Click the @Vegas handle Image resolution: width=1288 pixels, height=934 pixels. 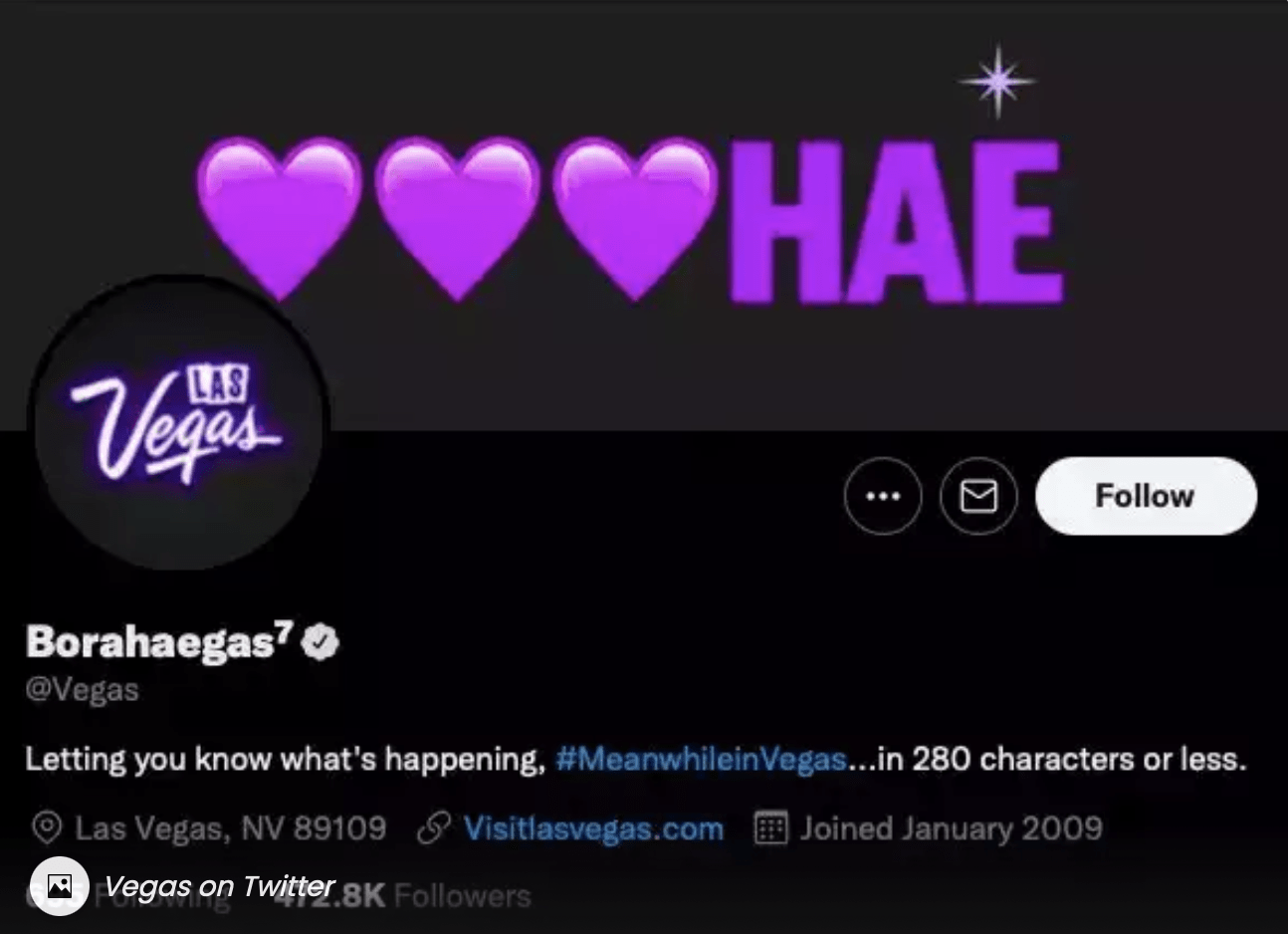click(x=82, y=689)
